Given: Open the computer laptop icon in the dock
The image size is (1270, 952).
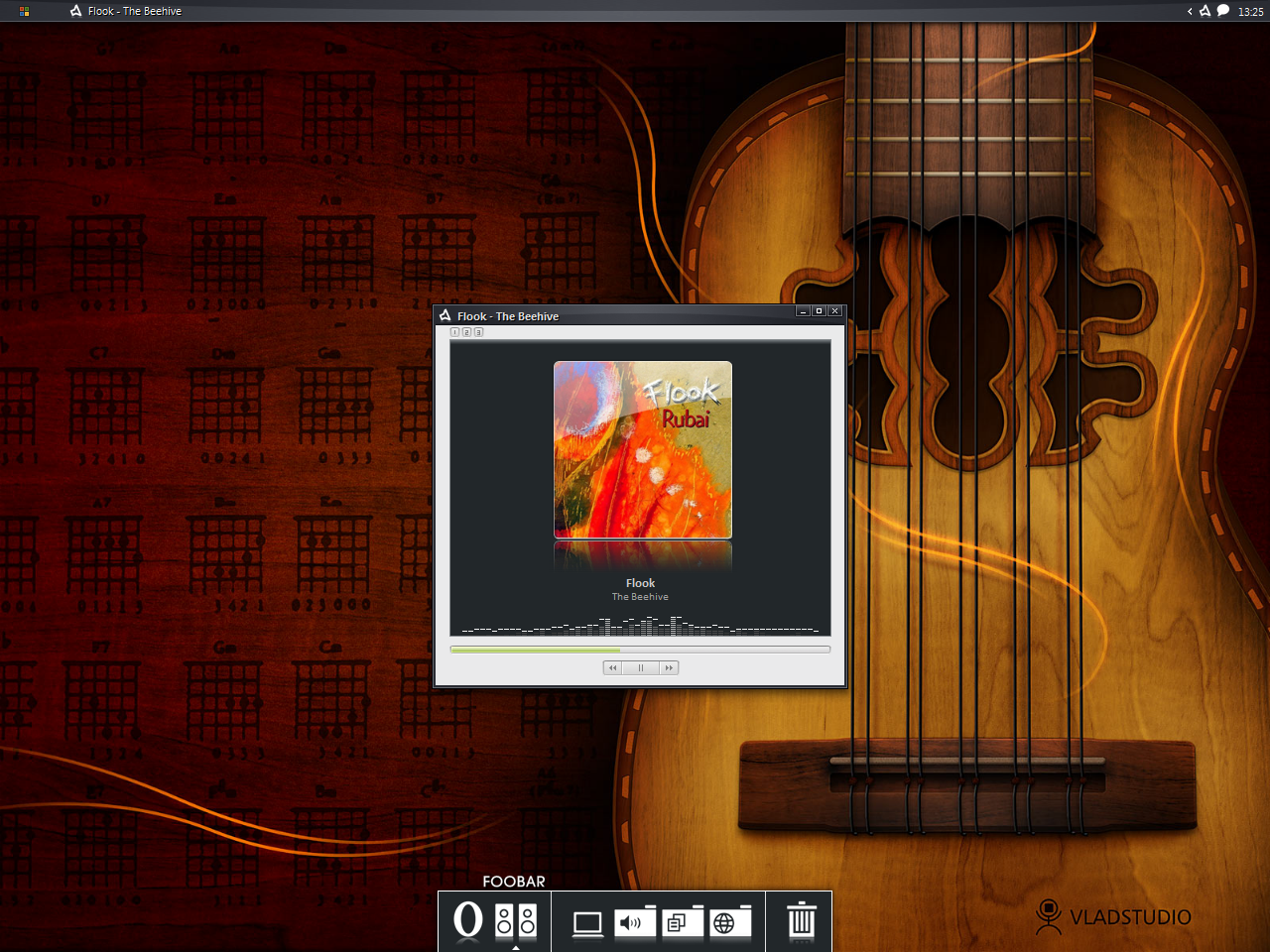Looking at the screenshot, I should click(587, 924).
